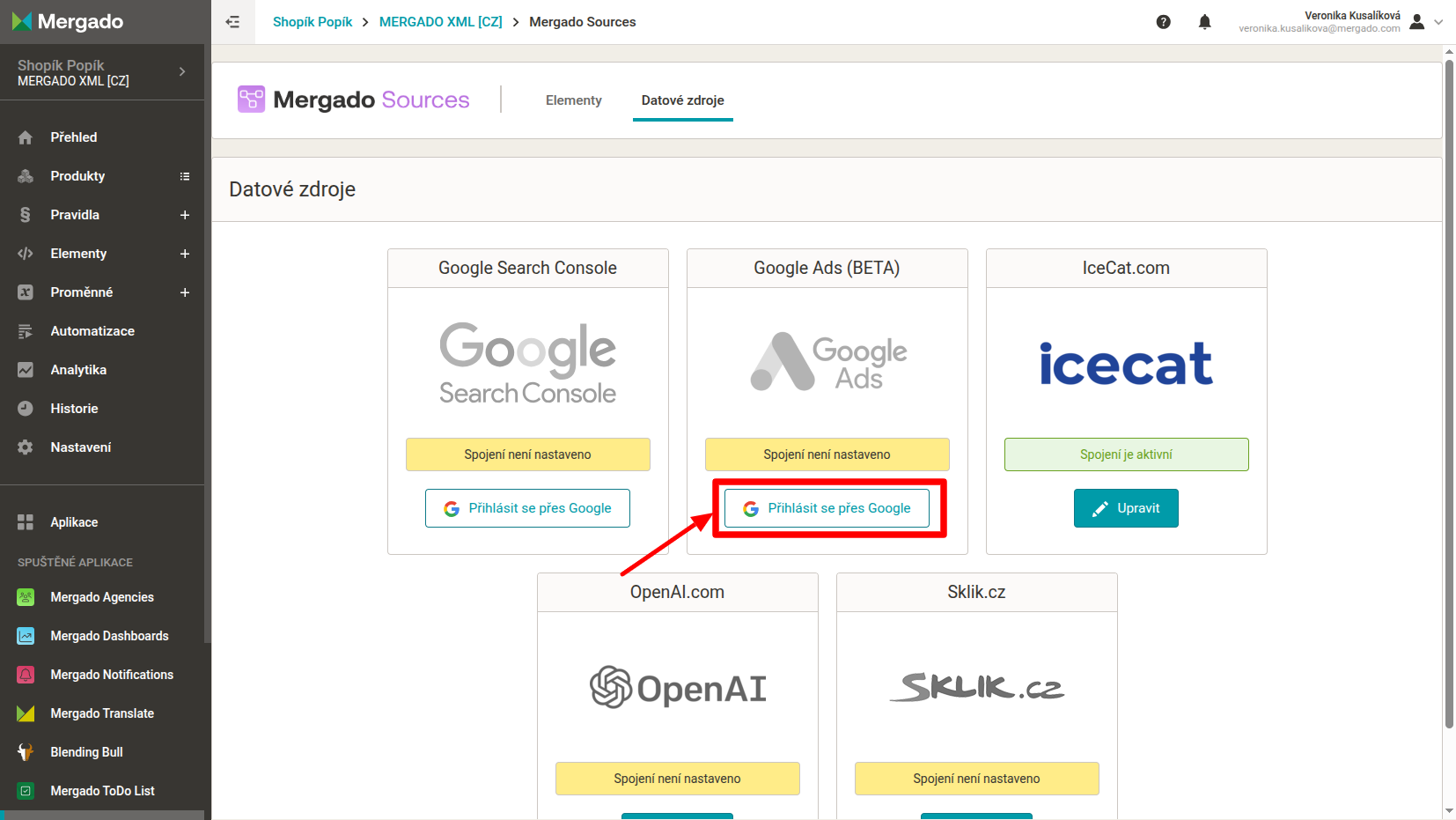This screenshot has width=1456, height=820.
Task: Click the Automatizace icon
Action: [26, 331]
